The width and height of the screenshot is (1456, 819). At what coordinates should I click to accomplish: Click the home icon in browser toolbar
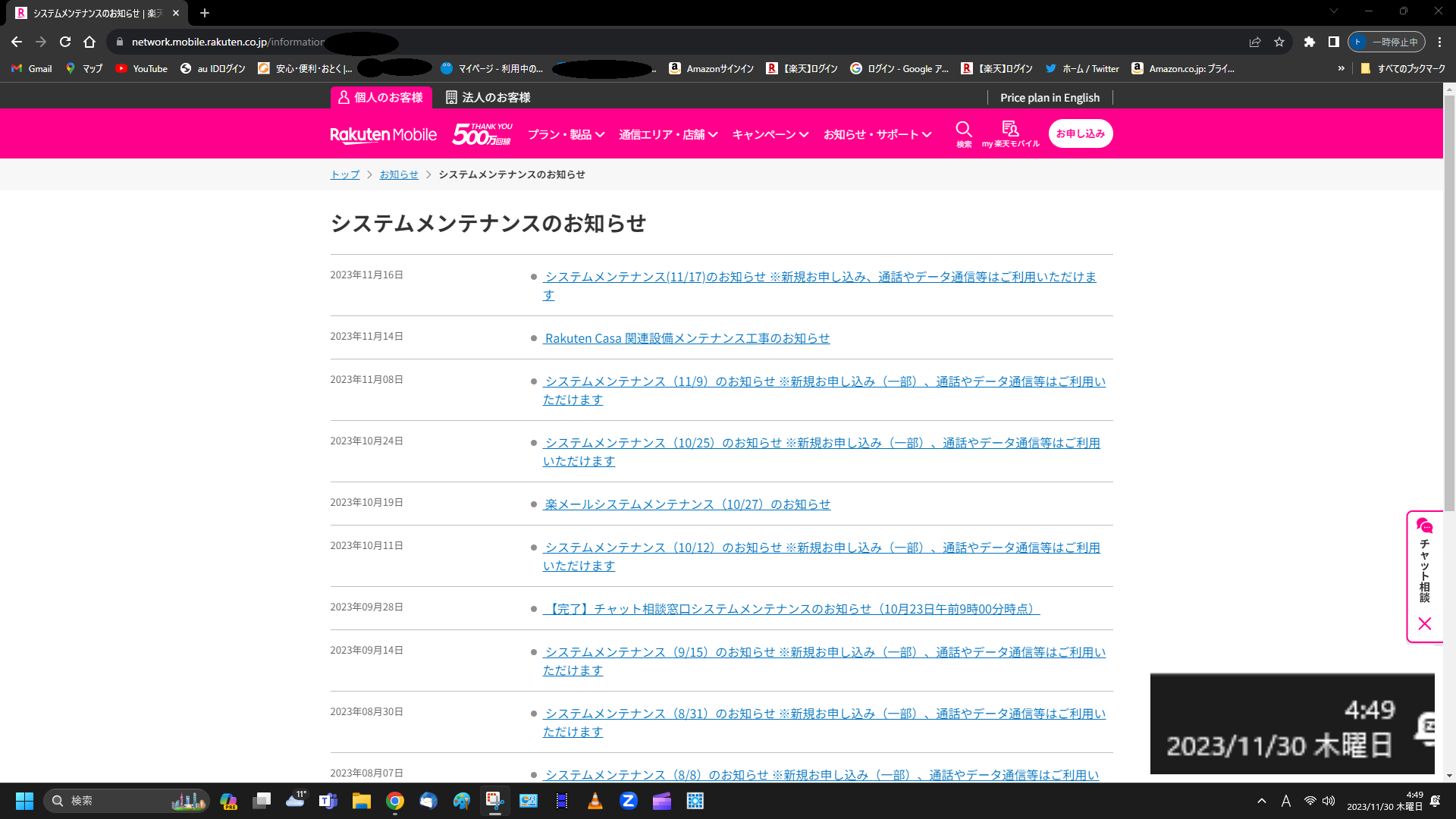point(89,42)
